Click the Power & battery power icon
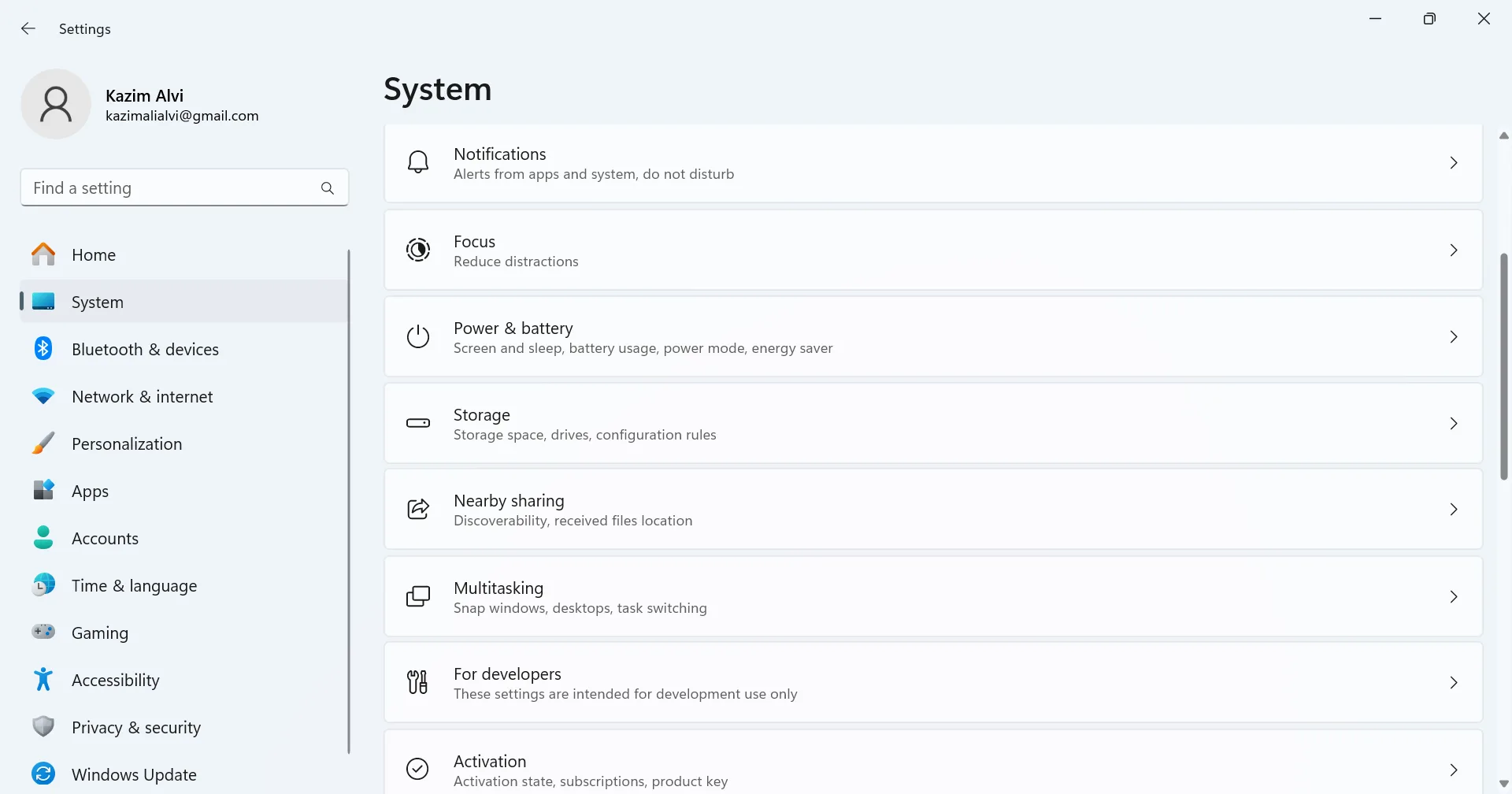 pos(418,337)
